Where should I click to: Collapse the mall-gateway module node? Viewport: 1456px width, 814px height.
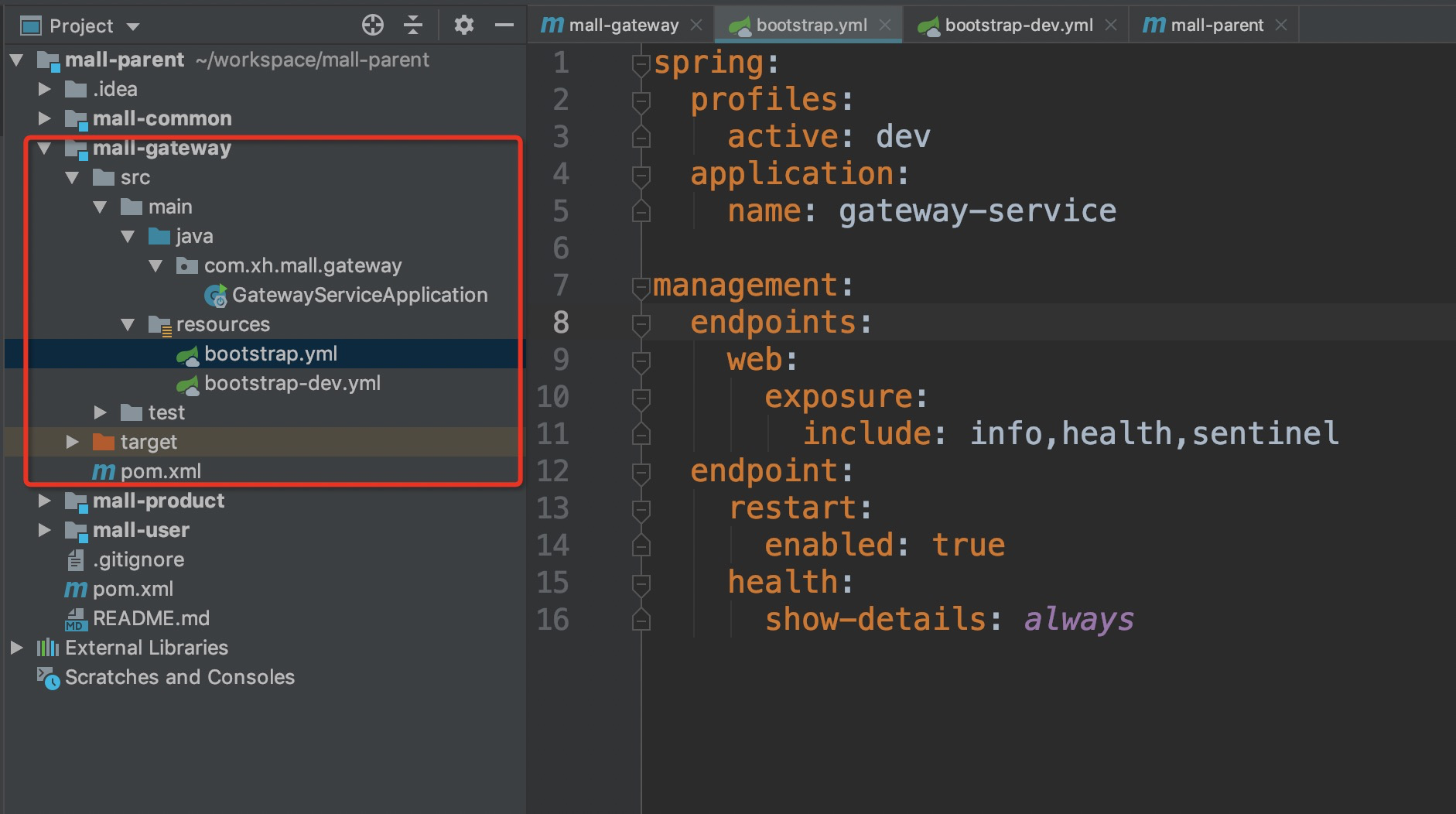tap(45, 148)
